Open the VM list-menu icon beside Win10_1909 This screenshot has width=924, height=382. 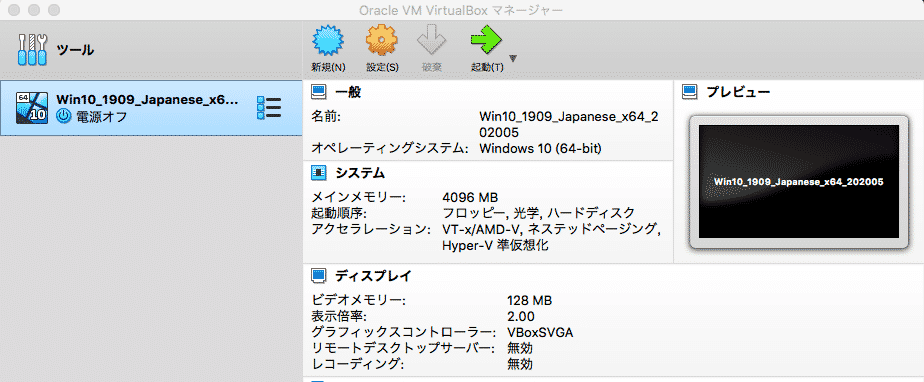point(269,108)
